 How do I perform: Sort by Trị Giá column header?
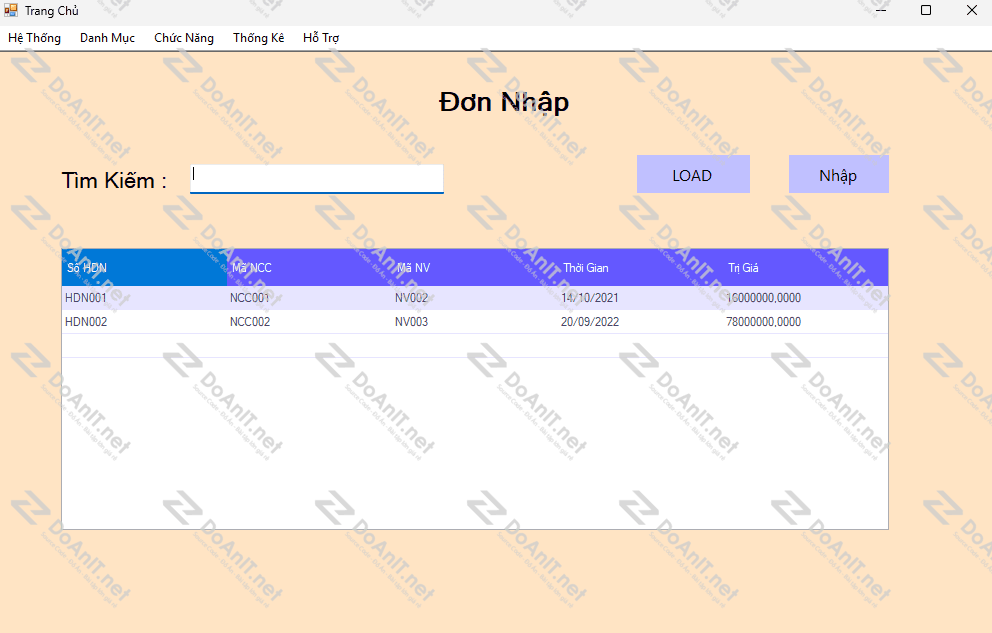click(x=805, y=267)
